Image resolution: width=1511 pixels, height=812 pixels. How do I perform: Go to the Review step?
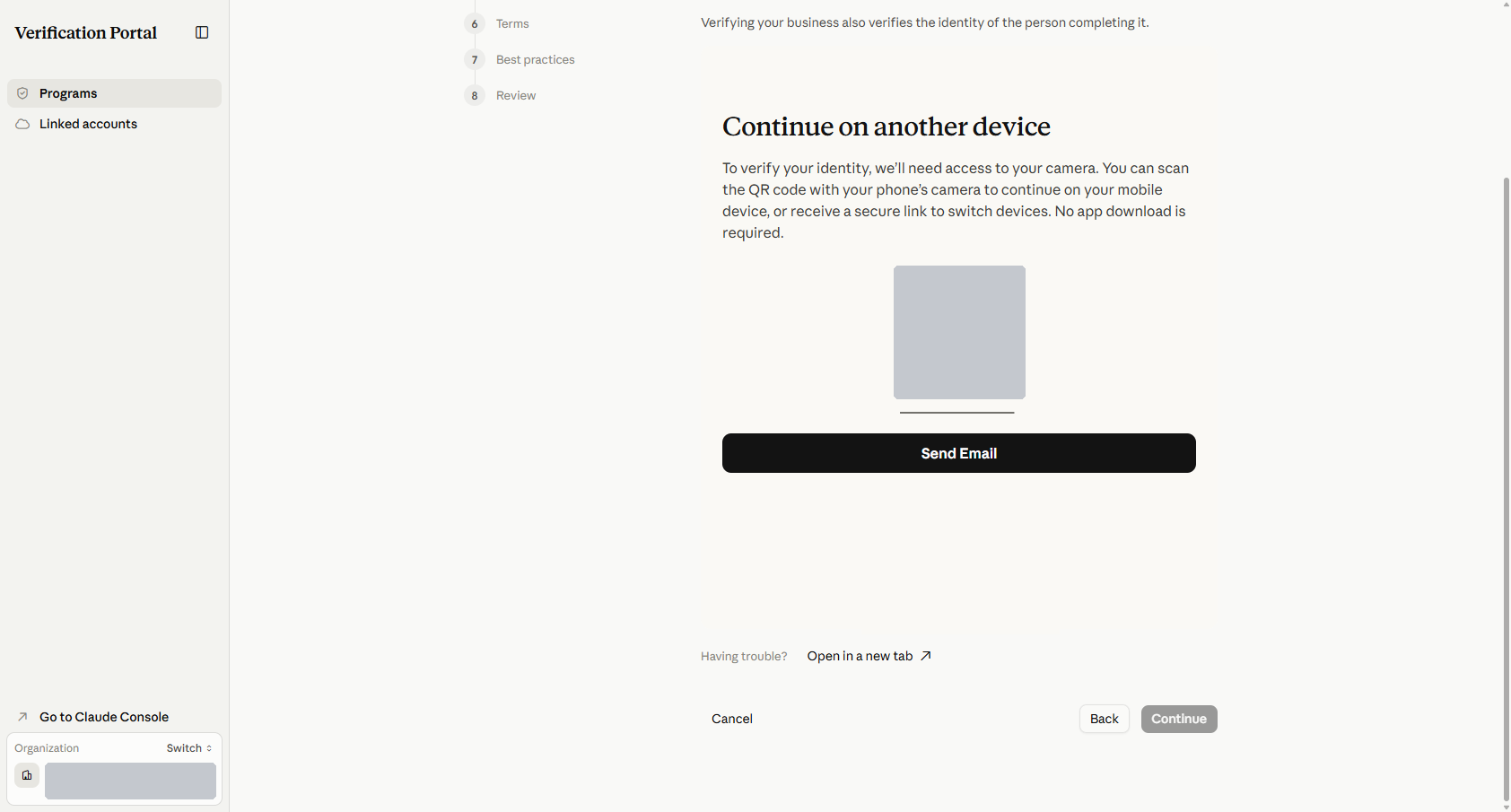[516, 95]
